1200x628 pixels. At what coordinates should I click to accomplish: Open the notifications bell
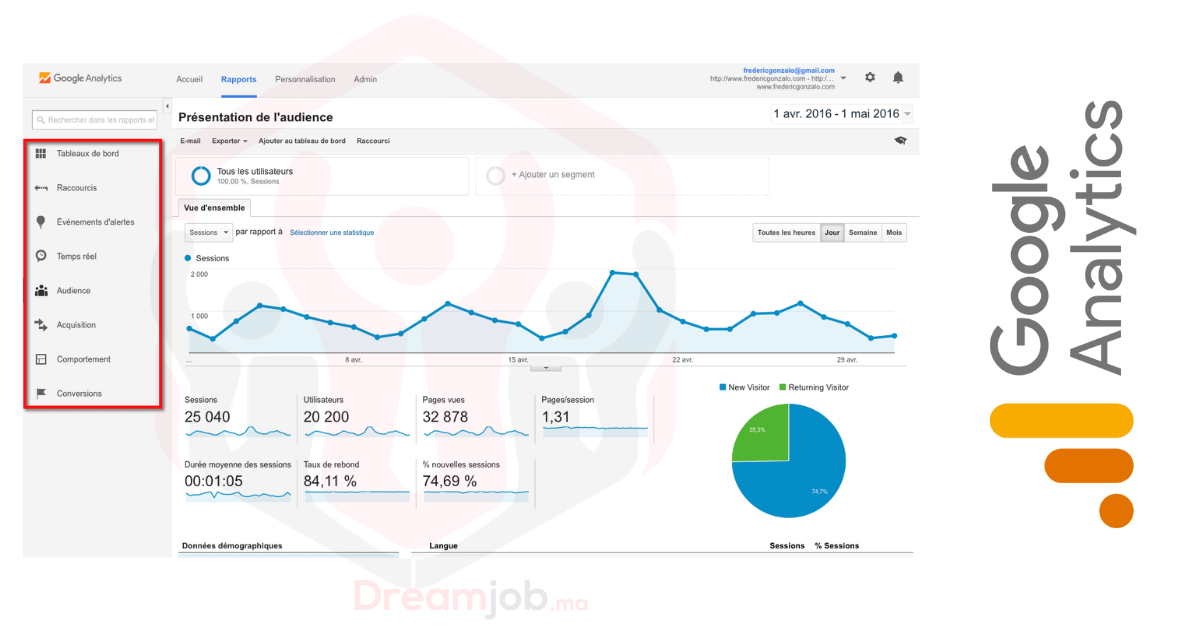(898, 77)
